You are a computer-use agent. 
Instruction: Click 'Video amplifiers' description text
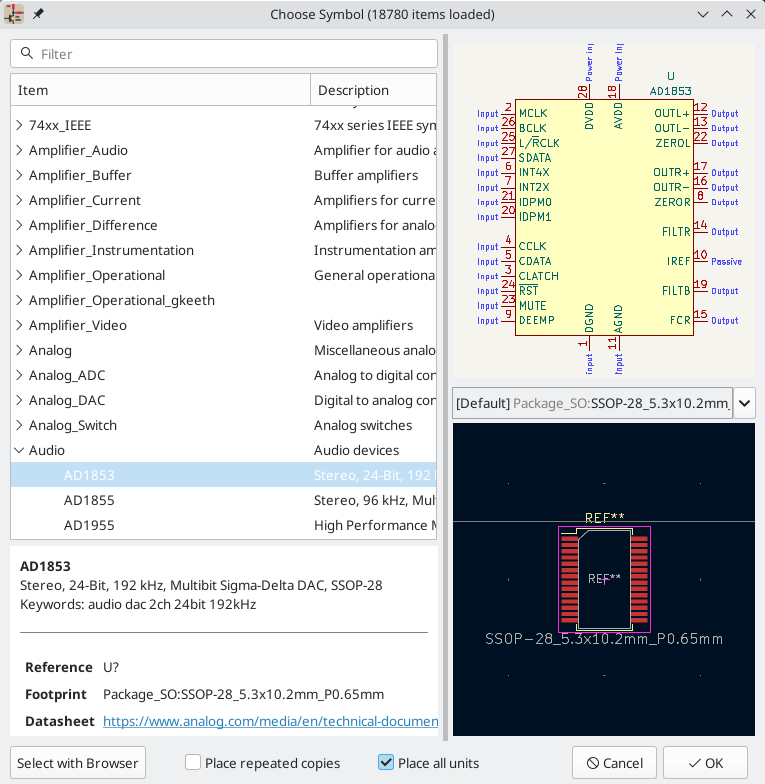coord(364,325)
